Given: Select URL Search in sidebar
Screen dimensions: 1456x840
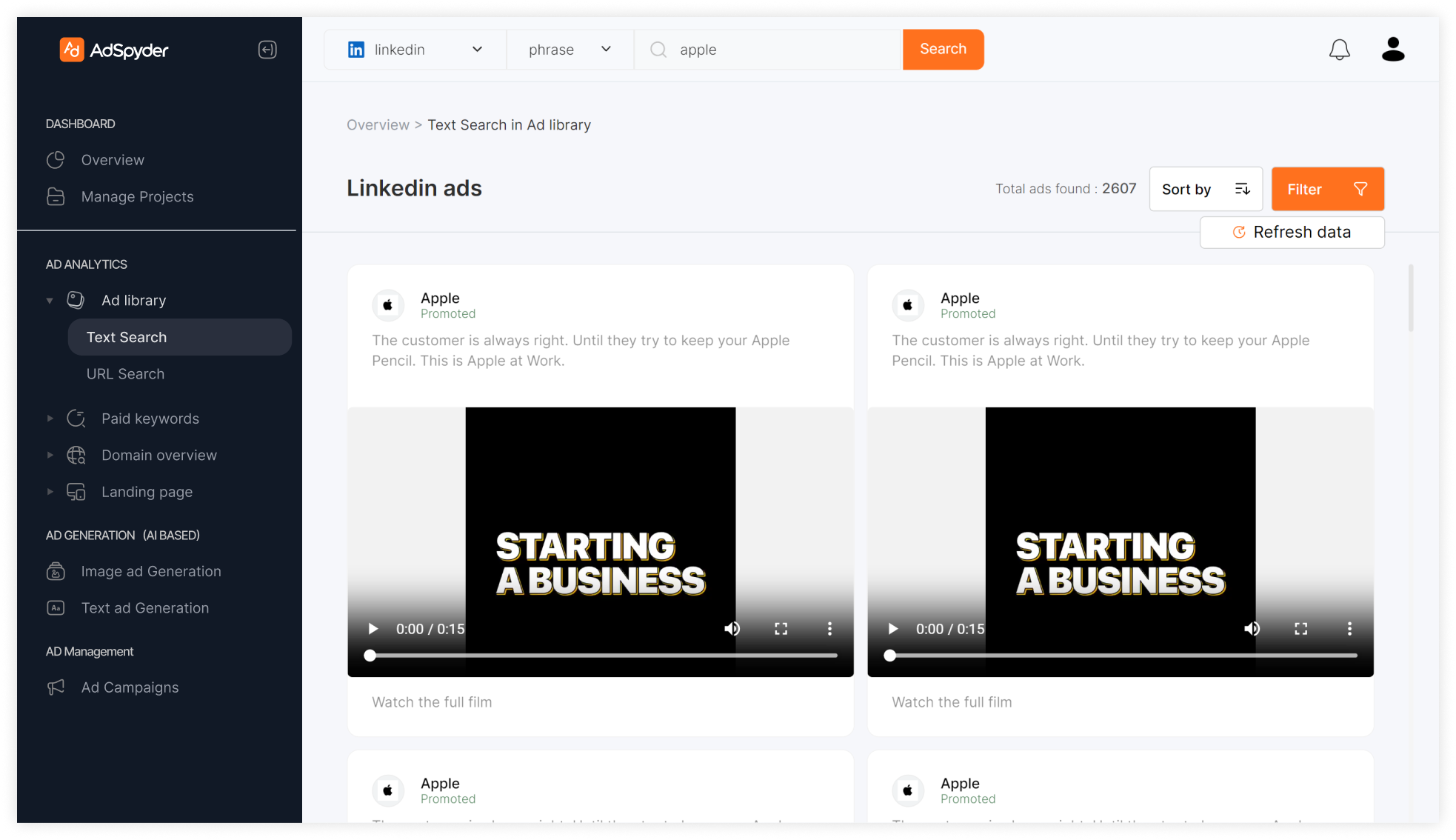Looking at the screenshot, I should tap(125, 374).
